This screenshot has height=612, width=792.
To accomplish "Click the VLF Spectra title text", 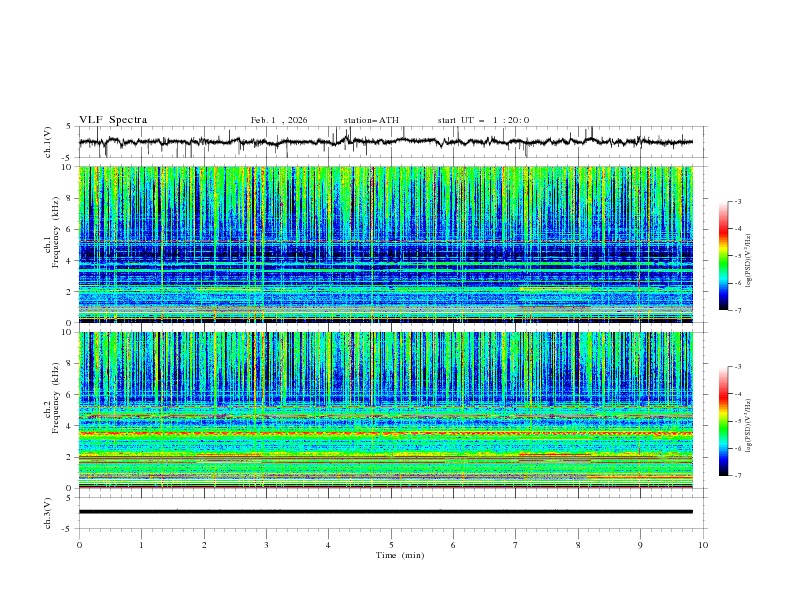I will [x=113, y=120].
